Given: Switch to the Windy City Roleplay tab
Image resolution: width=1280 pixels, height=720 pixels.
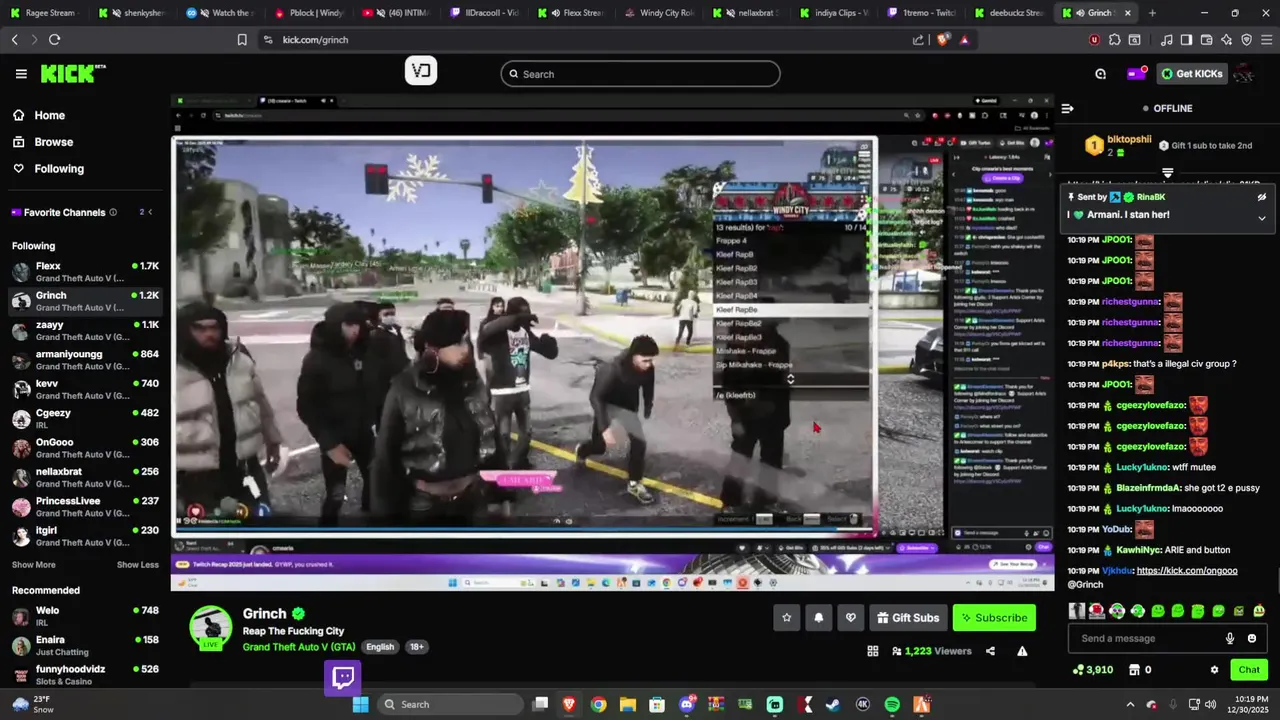Looking at the screenshot, I should tap(661, 13).
